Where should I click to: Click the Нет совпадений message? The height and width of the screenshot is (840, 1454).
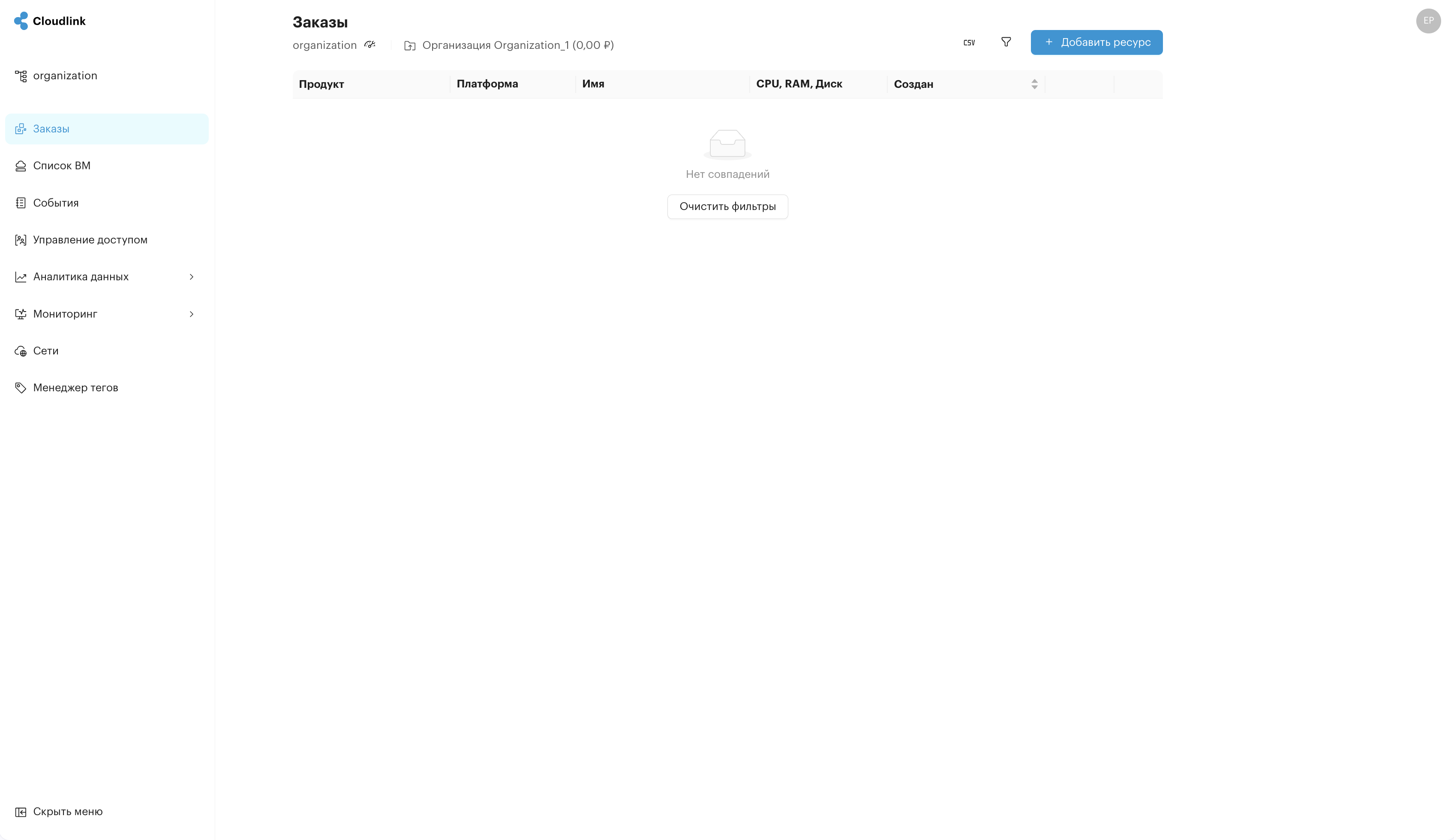click(x=727, y=174)
